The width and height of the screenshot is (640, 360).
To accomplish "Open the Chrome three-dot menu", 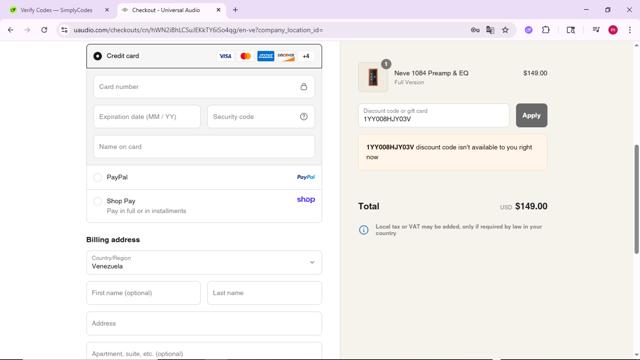I will click(630, 30).
